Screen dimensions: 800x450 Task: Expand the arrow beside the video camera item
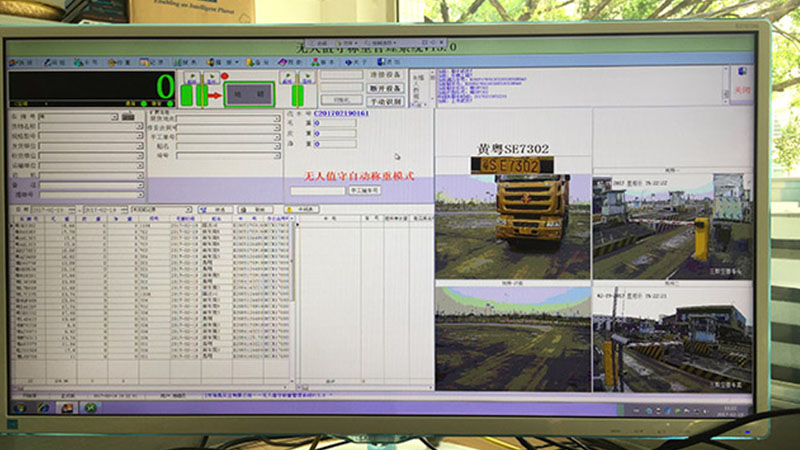(237, 62)
